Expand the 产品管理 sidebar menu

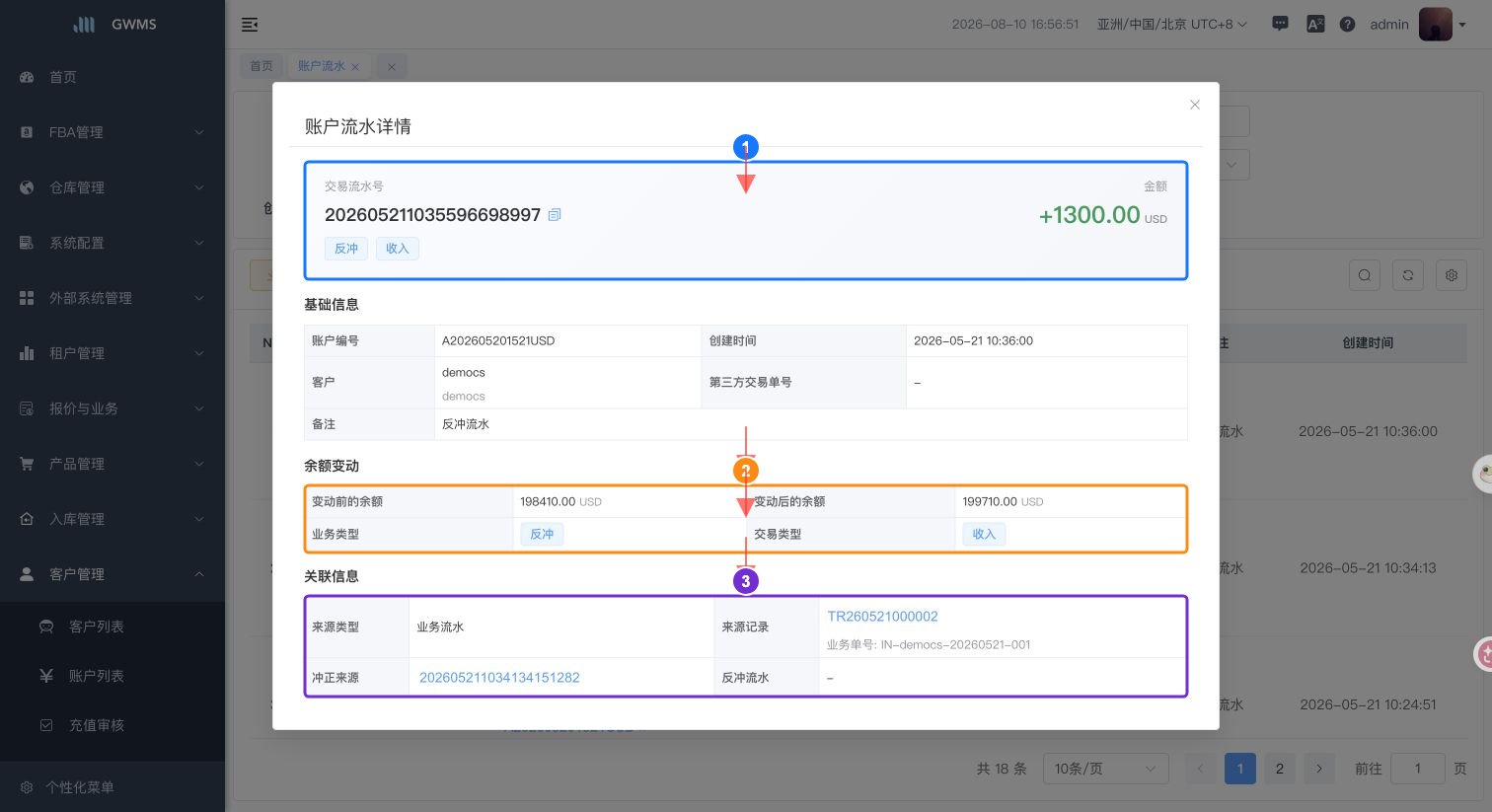tap(112, 464)
